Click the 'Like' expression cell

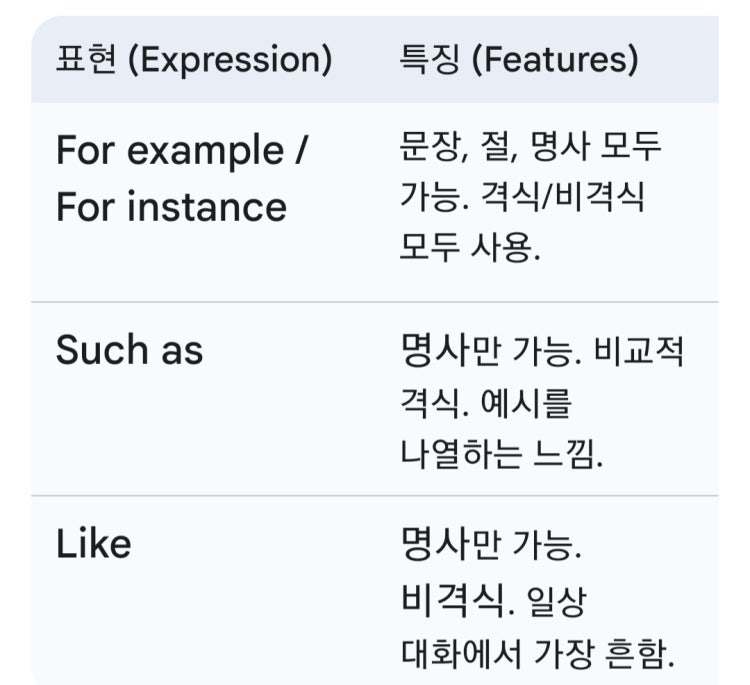(x=94, y=544)
